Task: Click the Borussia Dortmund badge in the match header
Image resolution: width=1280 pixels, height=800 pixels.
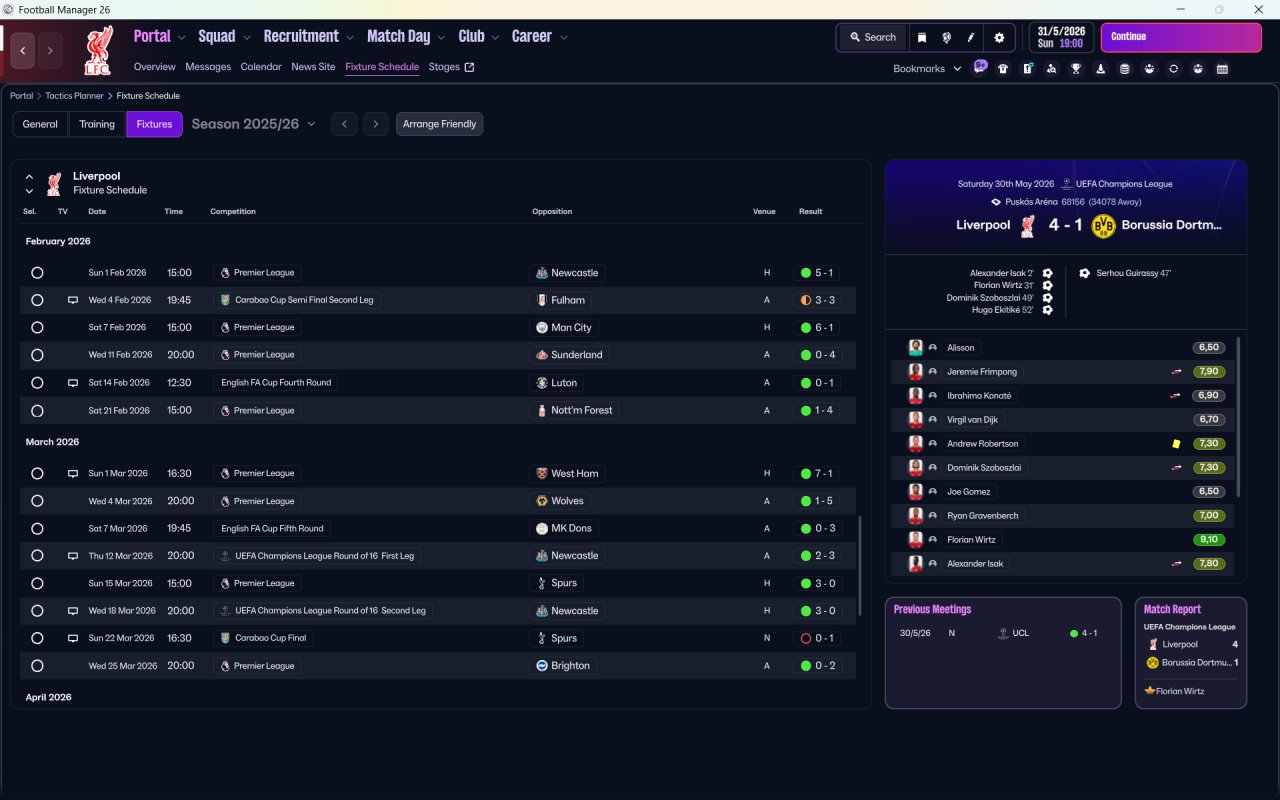Action: 1103,226
